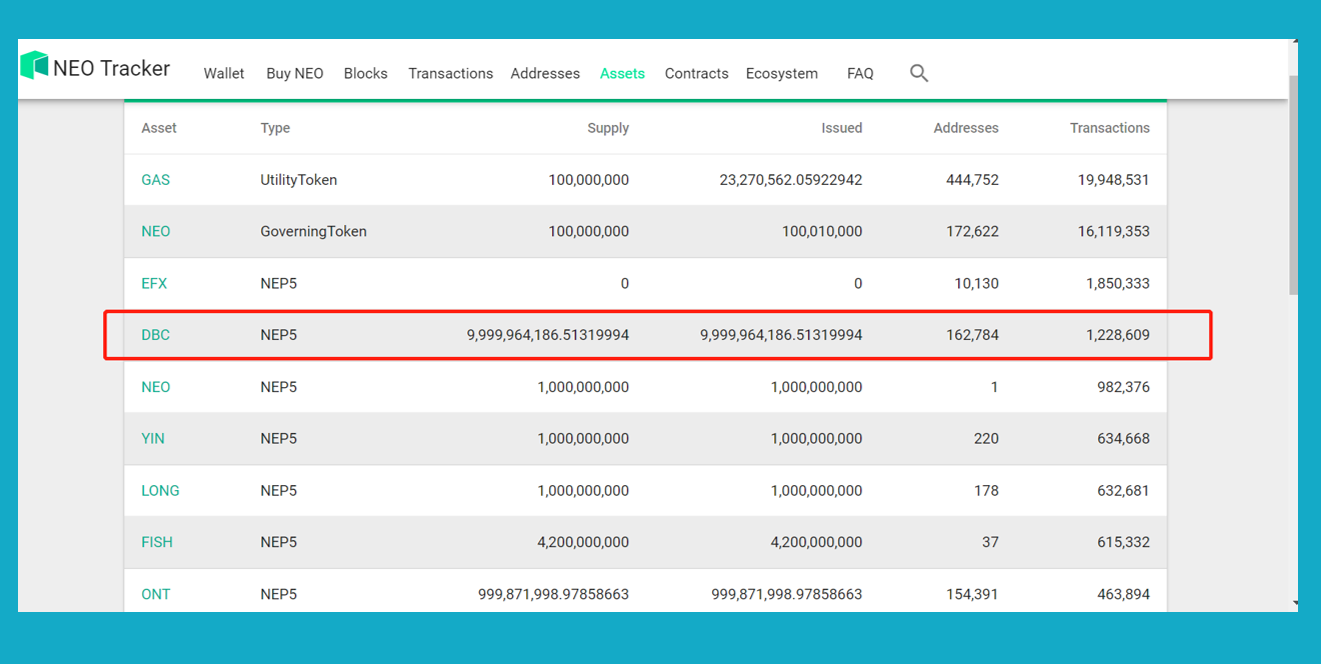This screenshot has height=664, width=1321.
Task: Select the Assets tab
Action: (622, 74)
